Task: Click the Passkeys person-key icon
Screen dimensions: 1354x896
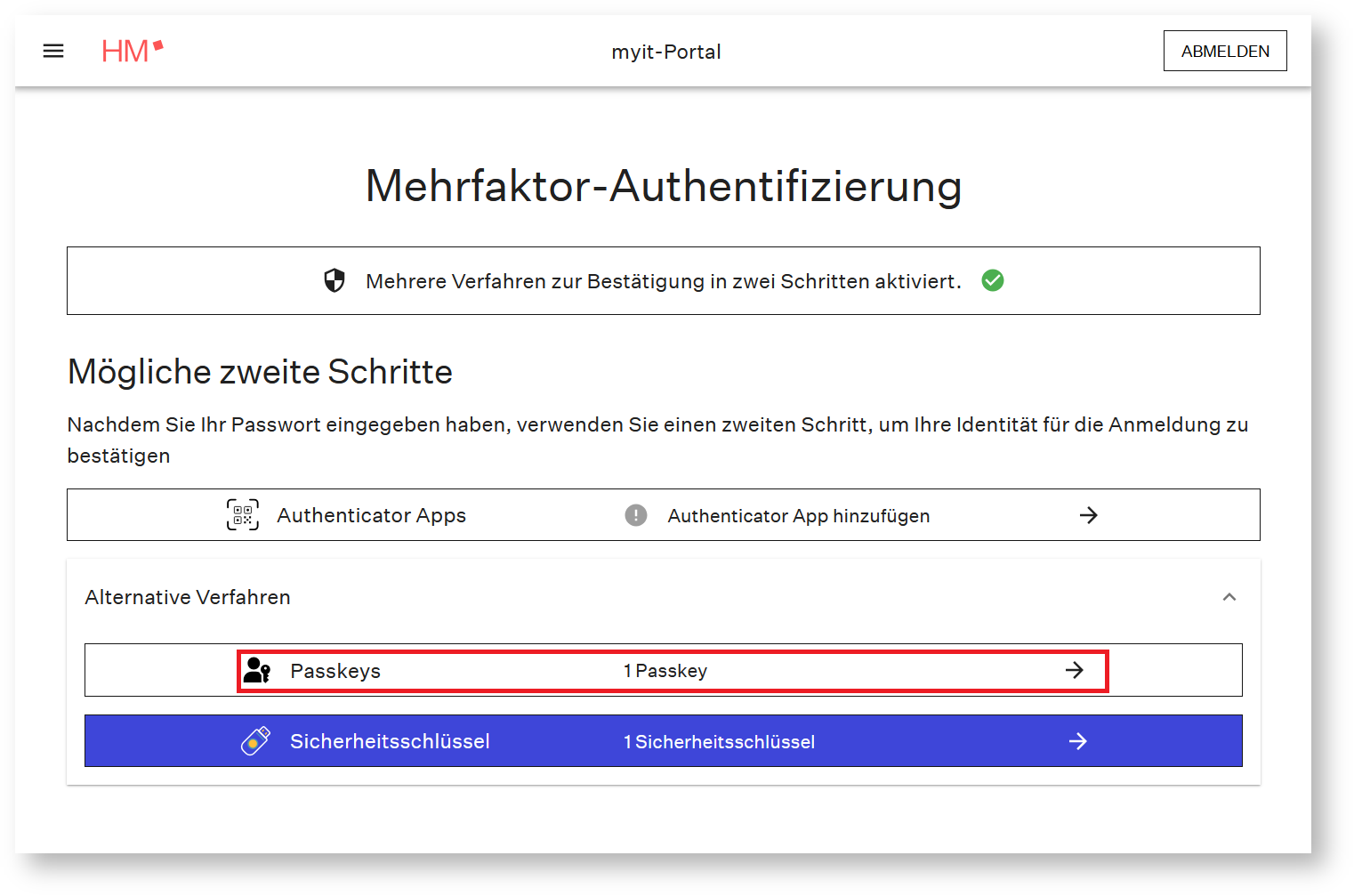Action: [x=257, y=670]
